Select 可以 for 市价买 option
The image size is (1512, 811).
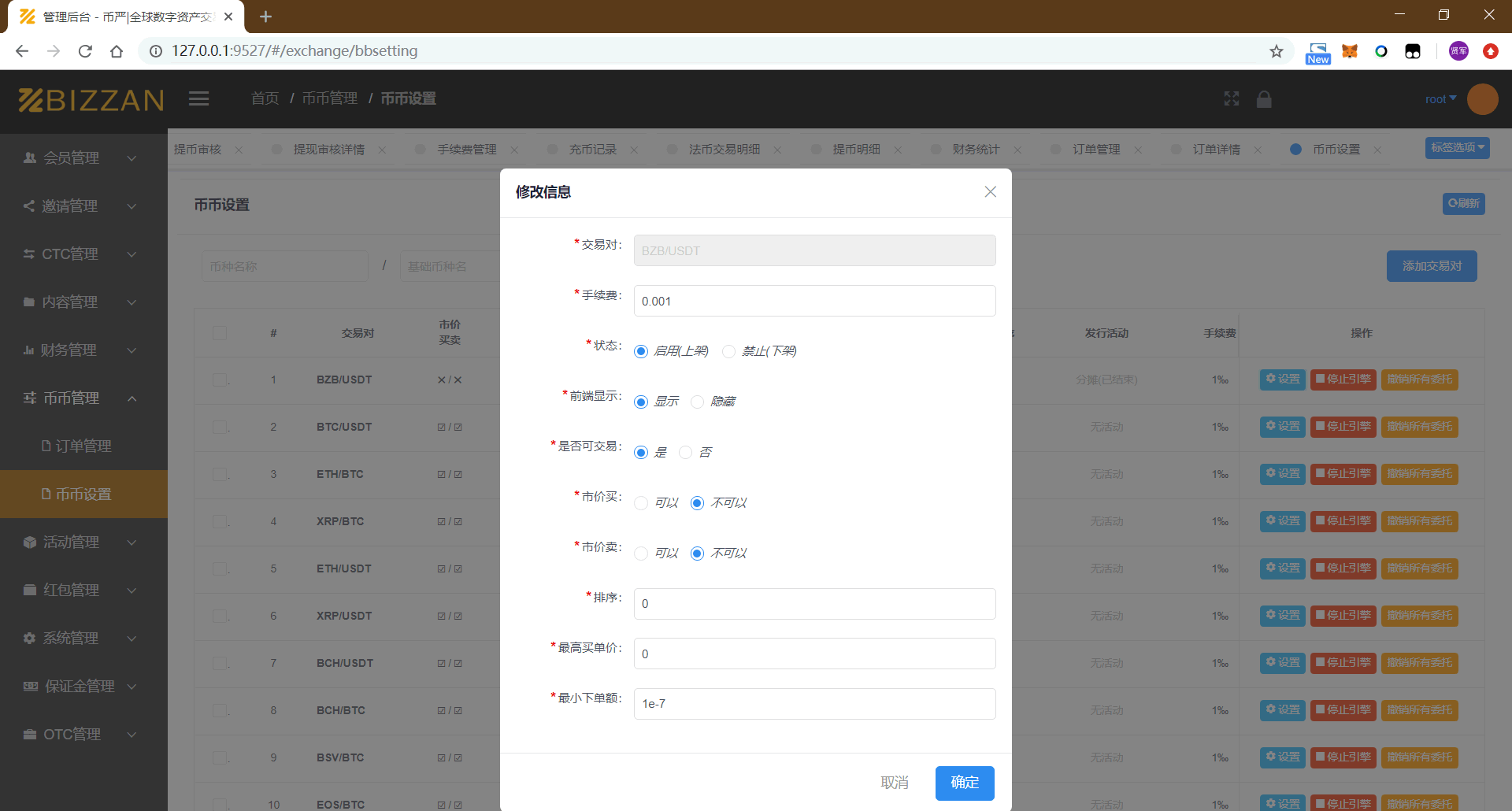click(642, 503)
